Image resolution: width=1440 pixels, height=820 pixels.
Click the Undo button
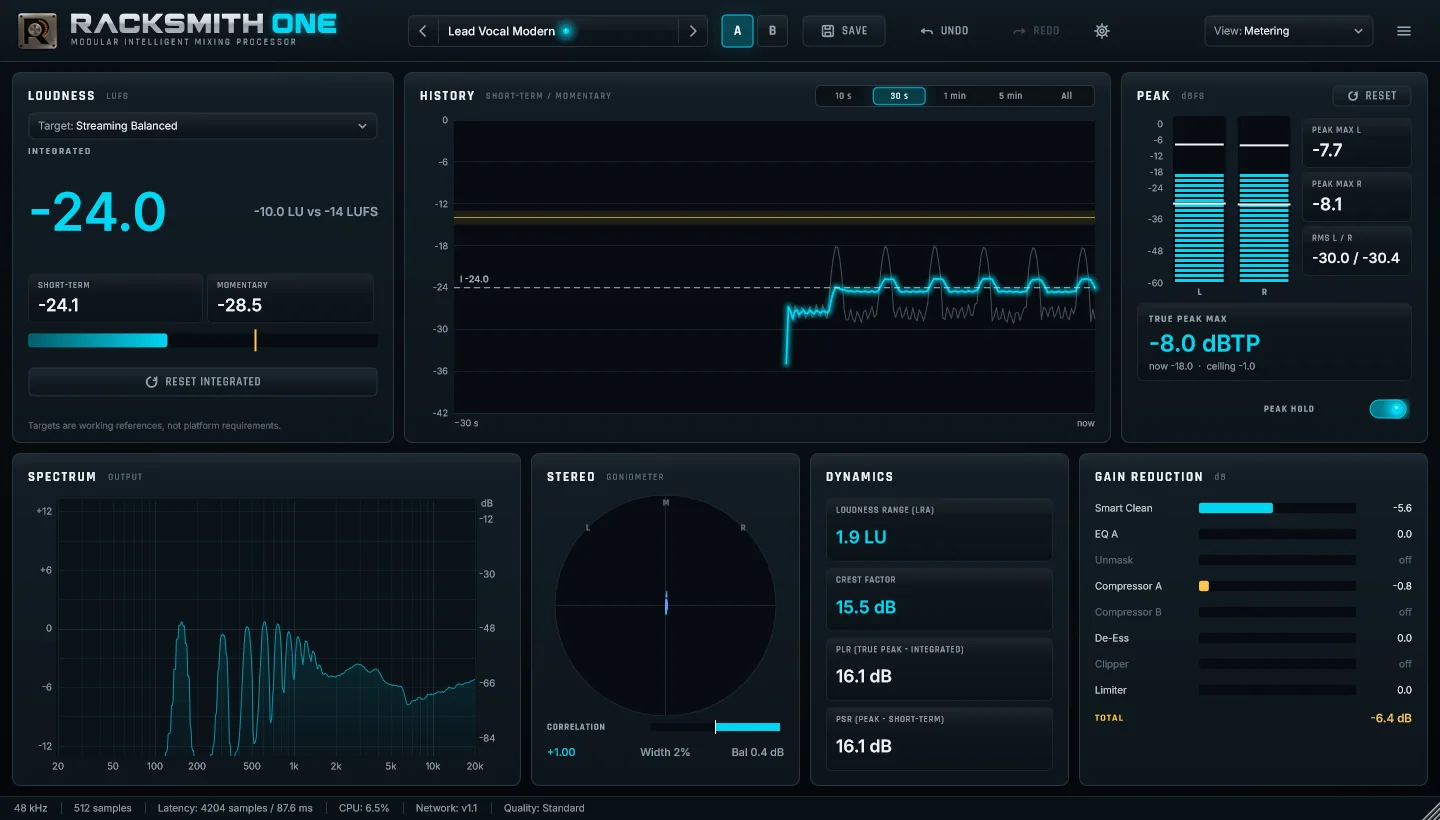tap(945, 31)
